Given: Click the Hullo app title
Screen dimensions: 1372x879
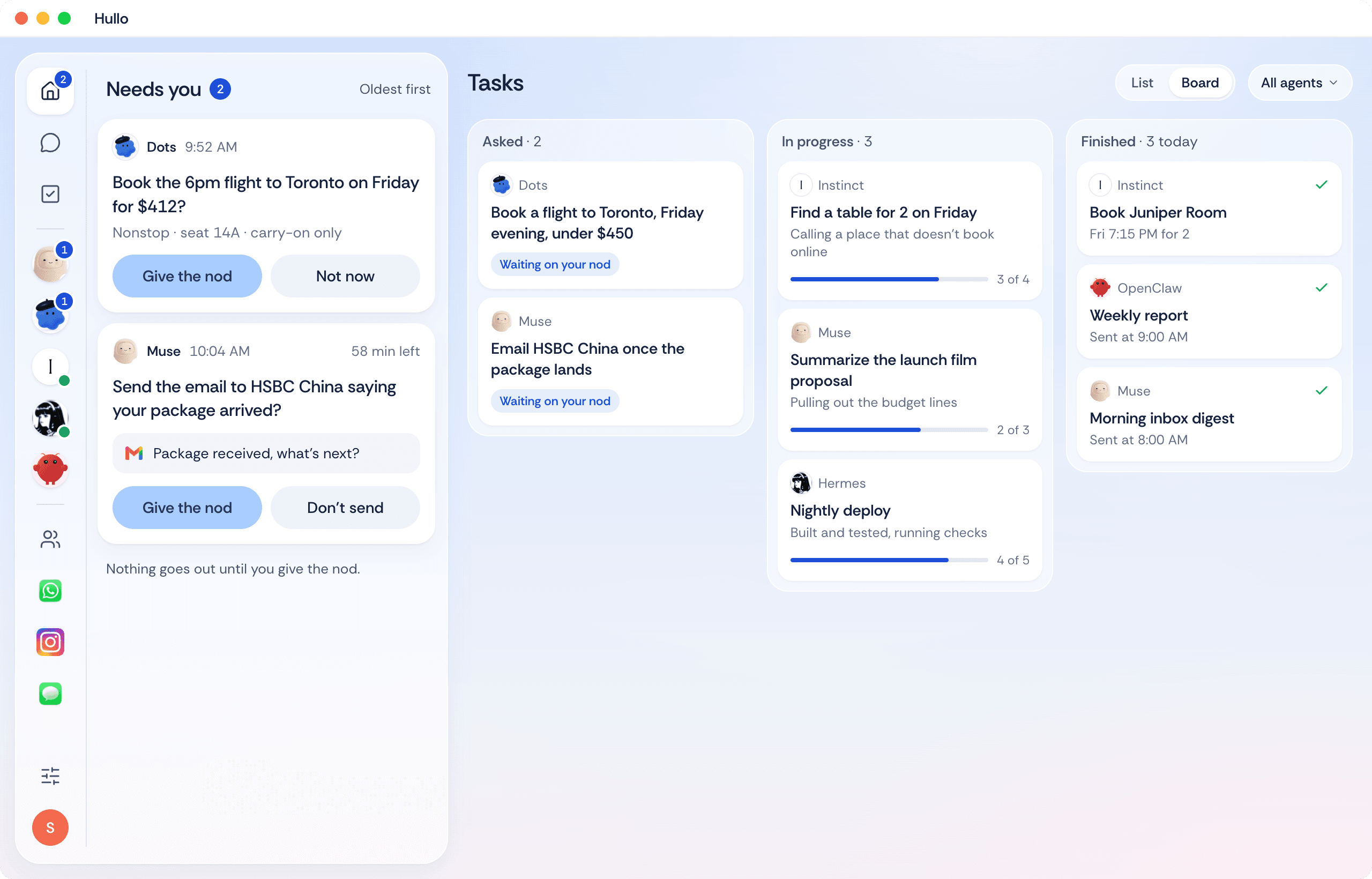Looking at the screenshot, I should pyautogui.click(x=111, y=18).
